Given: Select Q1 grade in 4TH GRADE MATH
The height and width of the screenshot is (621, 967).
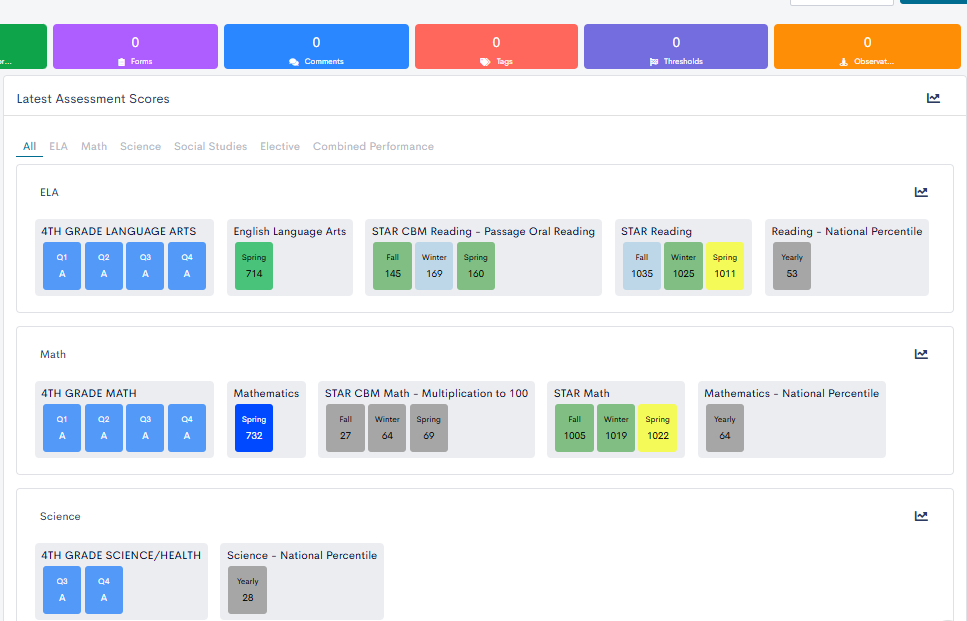Looking at the screenshot, I should pyautogui.click(x=62, y=428).
